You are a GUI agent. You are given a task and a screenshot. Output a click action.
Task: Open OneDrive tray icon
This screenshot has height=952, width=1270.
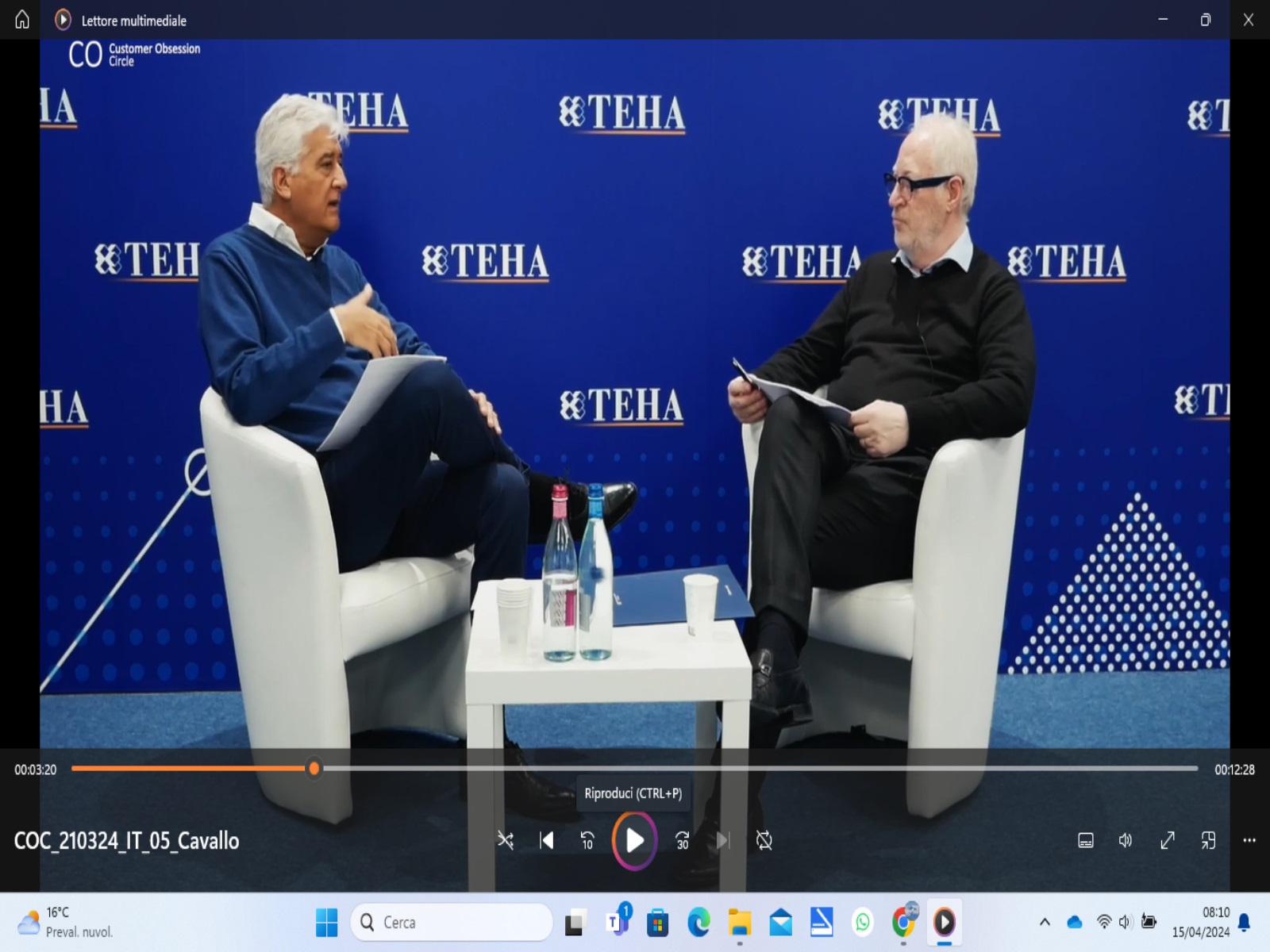tap(1075, 922)
